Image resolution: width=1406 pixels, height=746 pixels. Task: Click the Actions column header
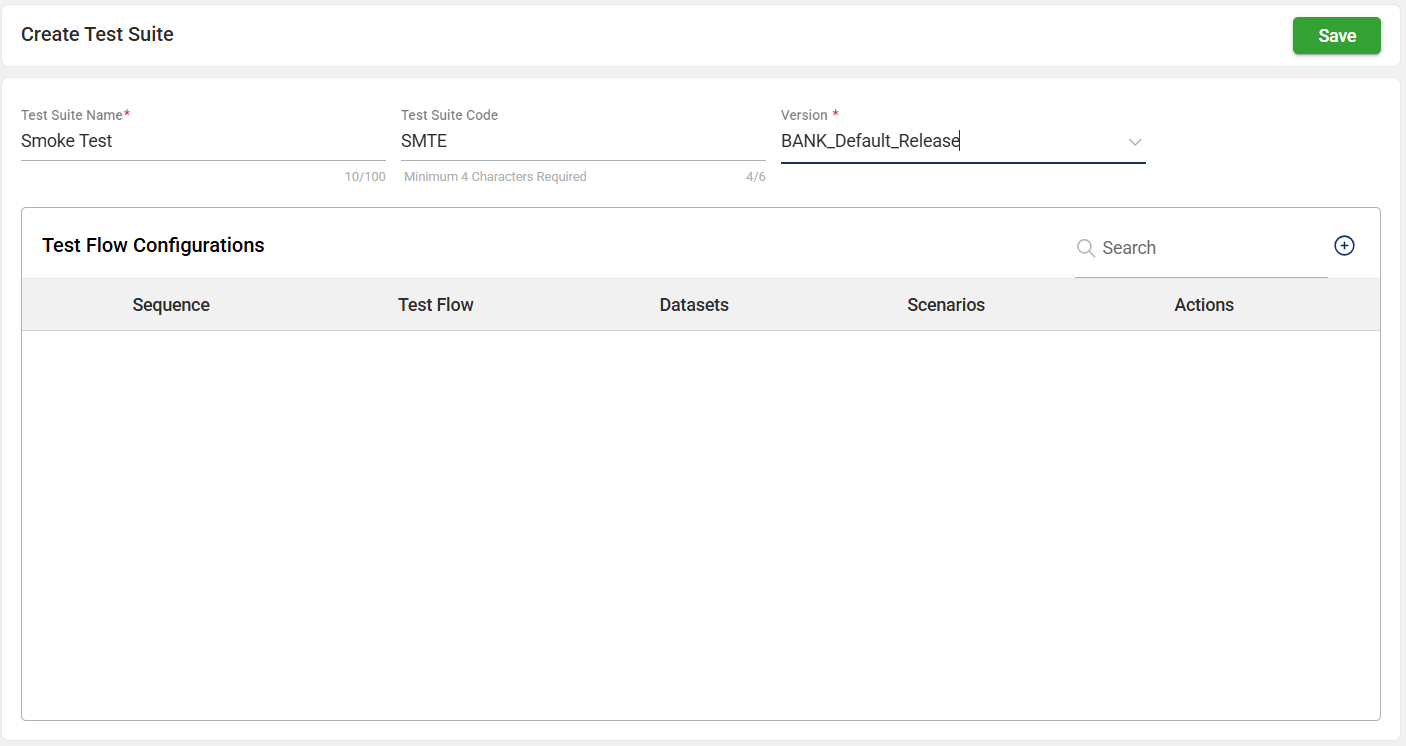point(1204,305)
